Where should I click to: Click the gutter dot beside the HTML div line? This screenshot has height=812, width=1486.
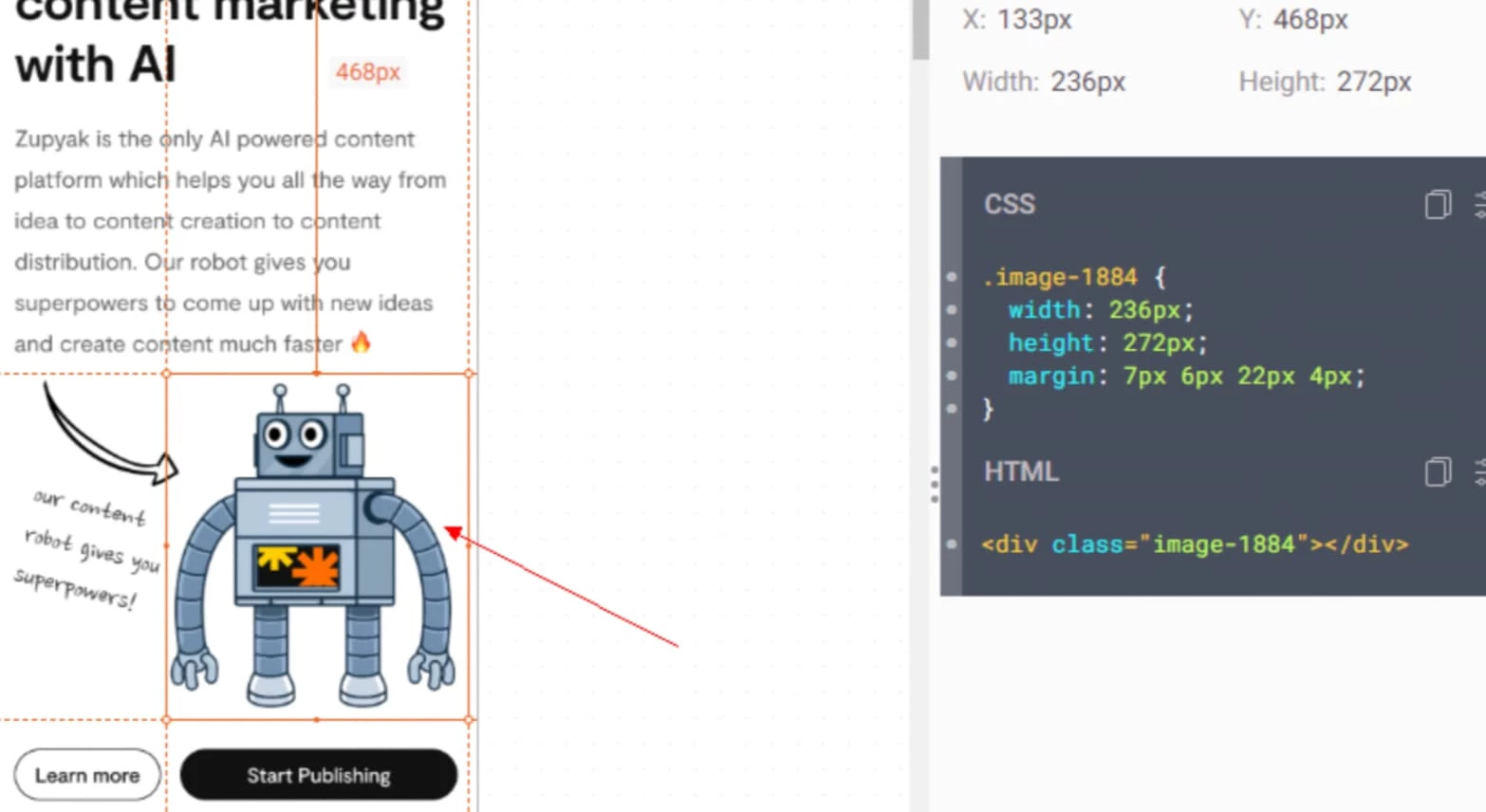952,544
